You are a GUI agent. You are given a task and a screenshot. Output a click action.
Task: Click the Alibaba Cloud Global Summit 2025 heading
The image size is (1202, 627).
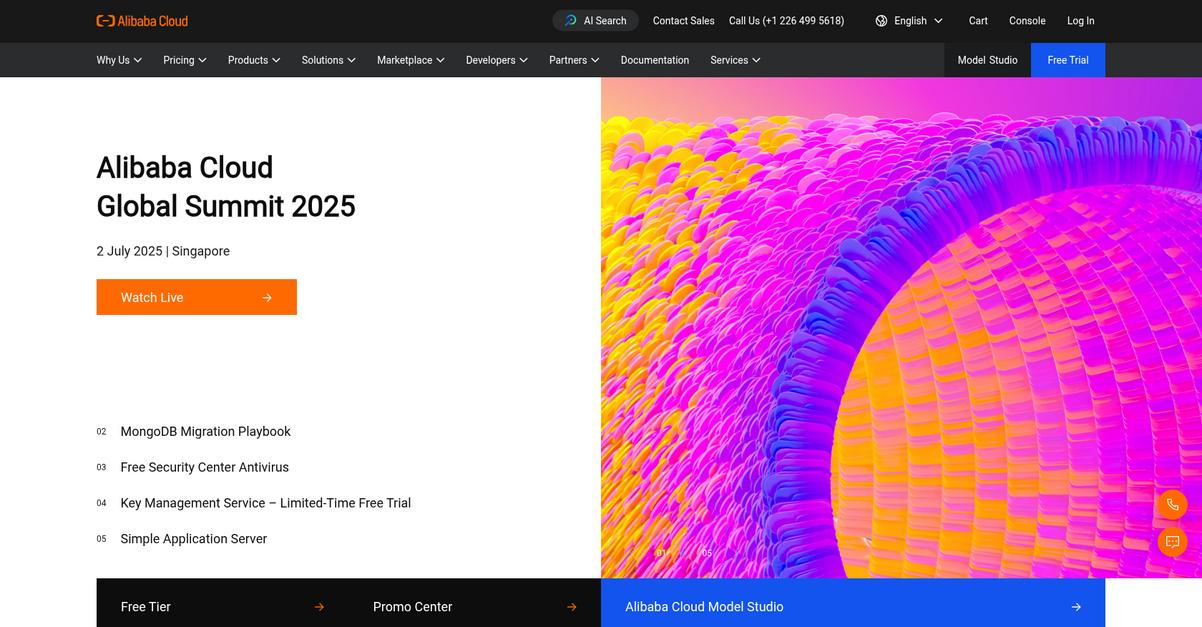click(x=226, y=186)
